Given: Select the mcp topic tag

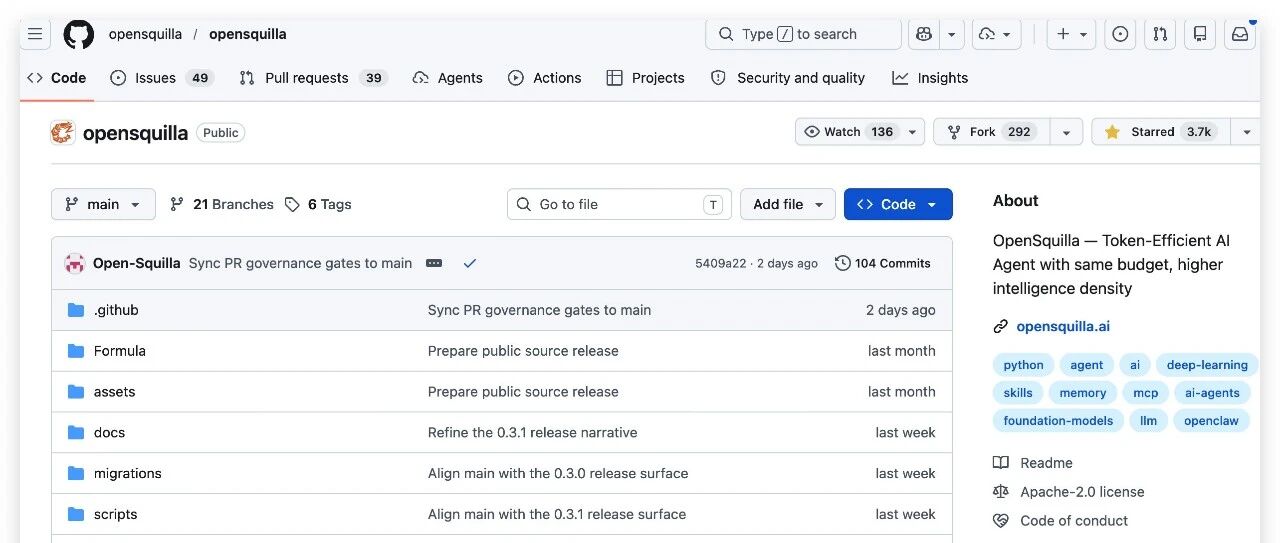Looking at the screenshot, I should 1146,393.
